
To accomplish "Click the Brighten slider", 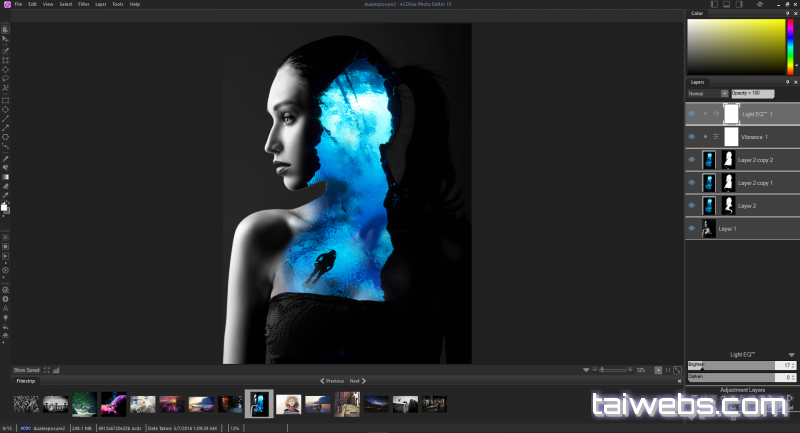I will pos(740,366).
